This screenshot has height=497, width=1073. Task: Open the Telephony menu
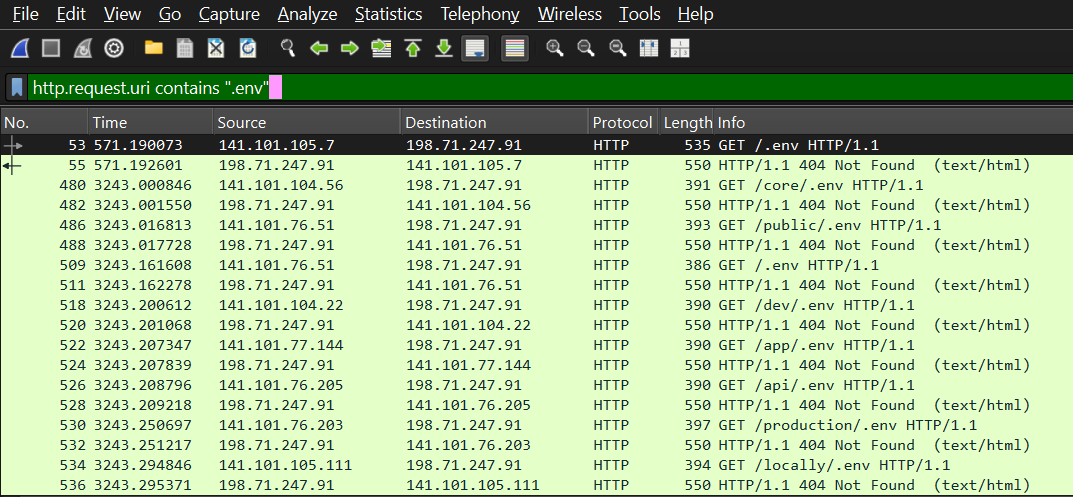tap(480, 14)
